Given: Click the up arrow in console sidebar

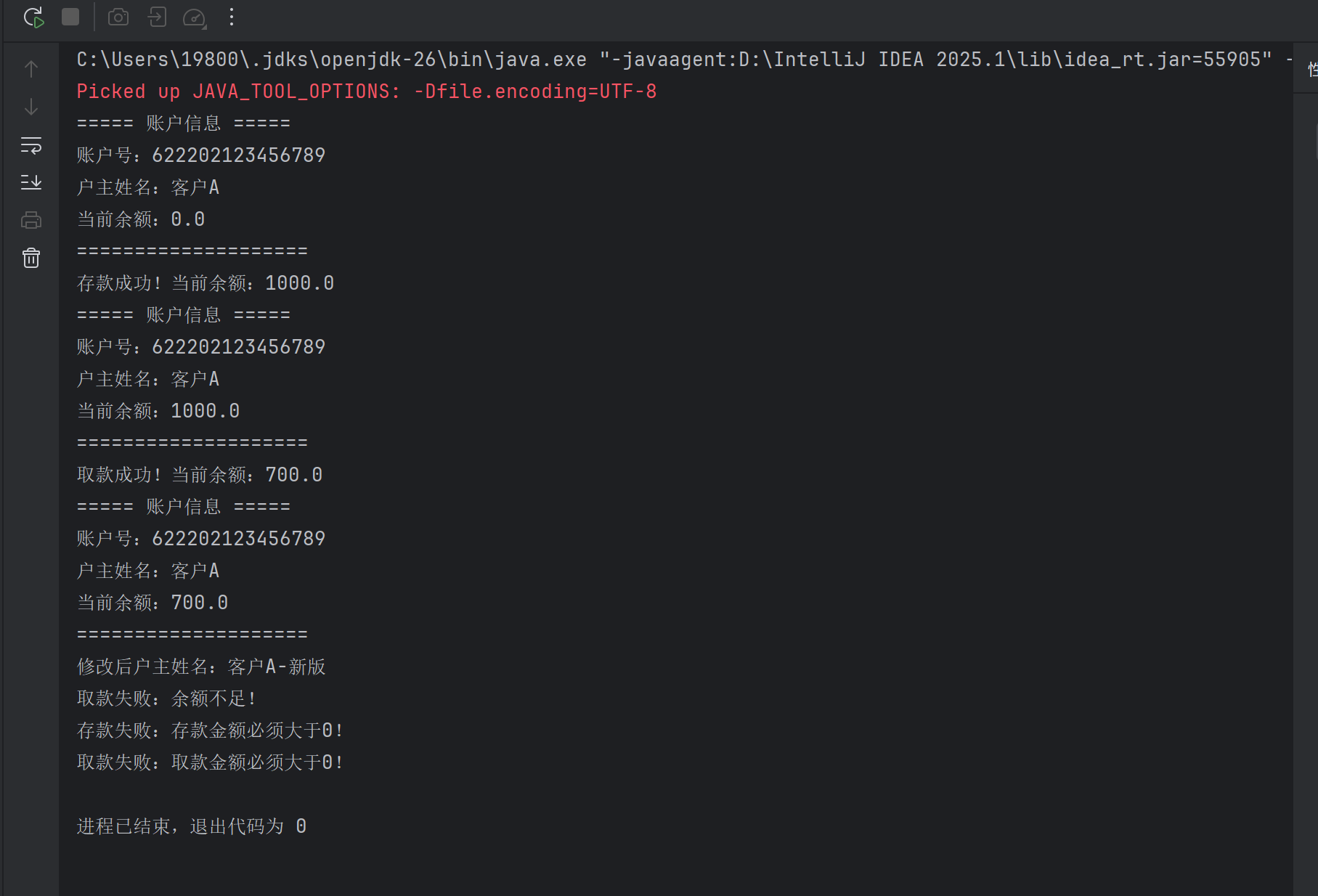Looking at the screenshot, I should tap(31, 69).
